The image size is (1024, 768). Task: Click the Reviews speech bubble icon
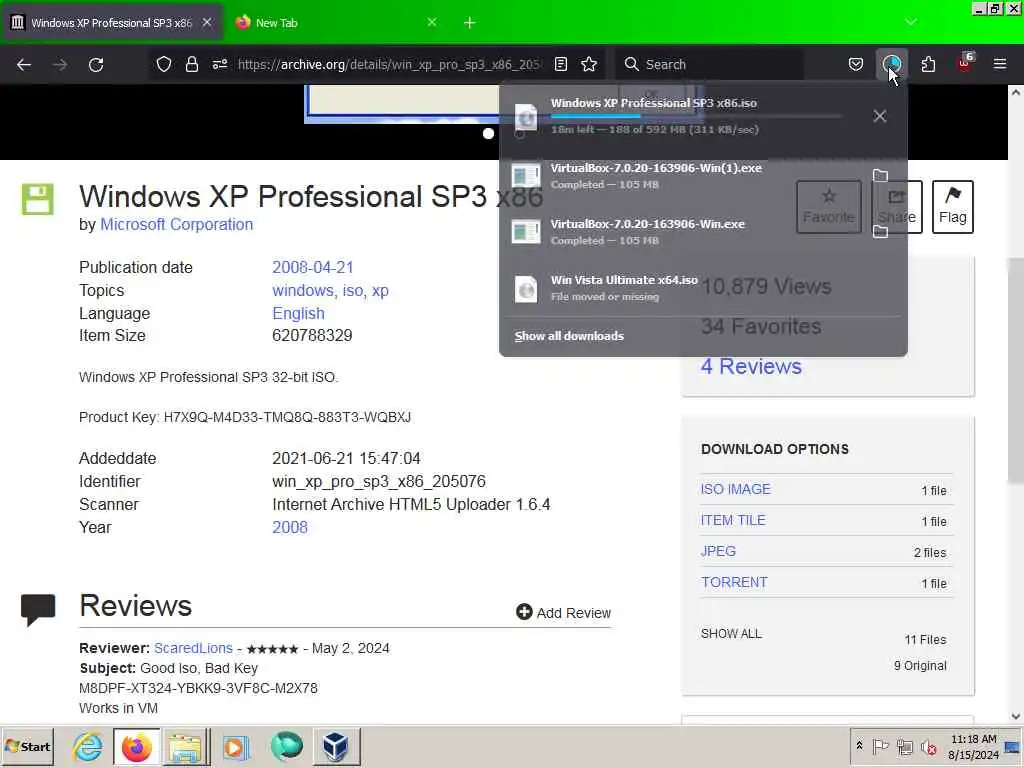pos(38,610)
